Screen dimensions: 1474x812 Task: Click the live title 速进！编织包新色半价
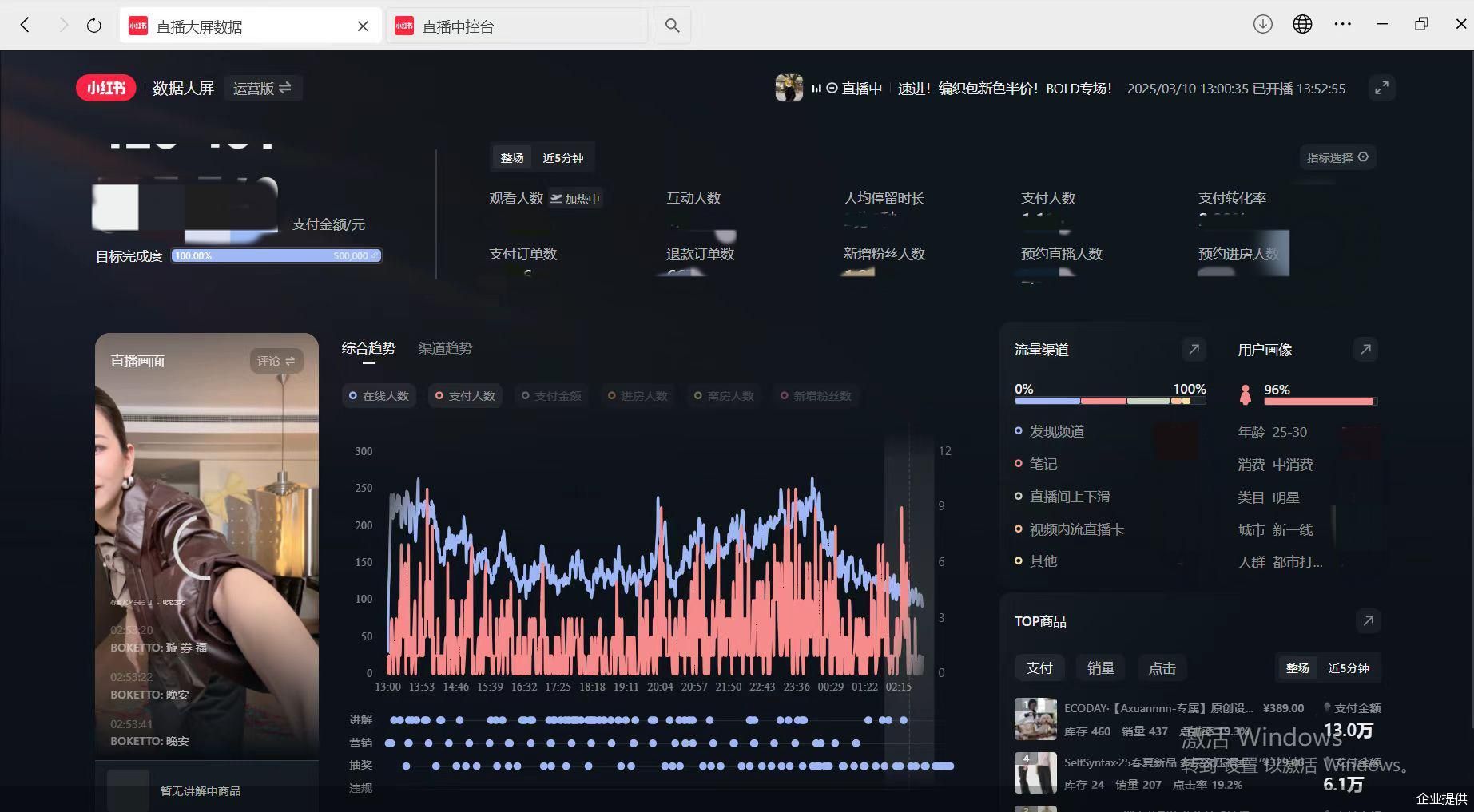pyautogui.click(x=1005, y=89)
